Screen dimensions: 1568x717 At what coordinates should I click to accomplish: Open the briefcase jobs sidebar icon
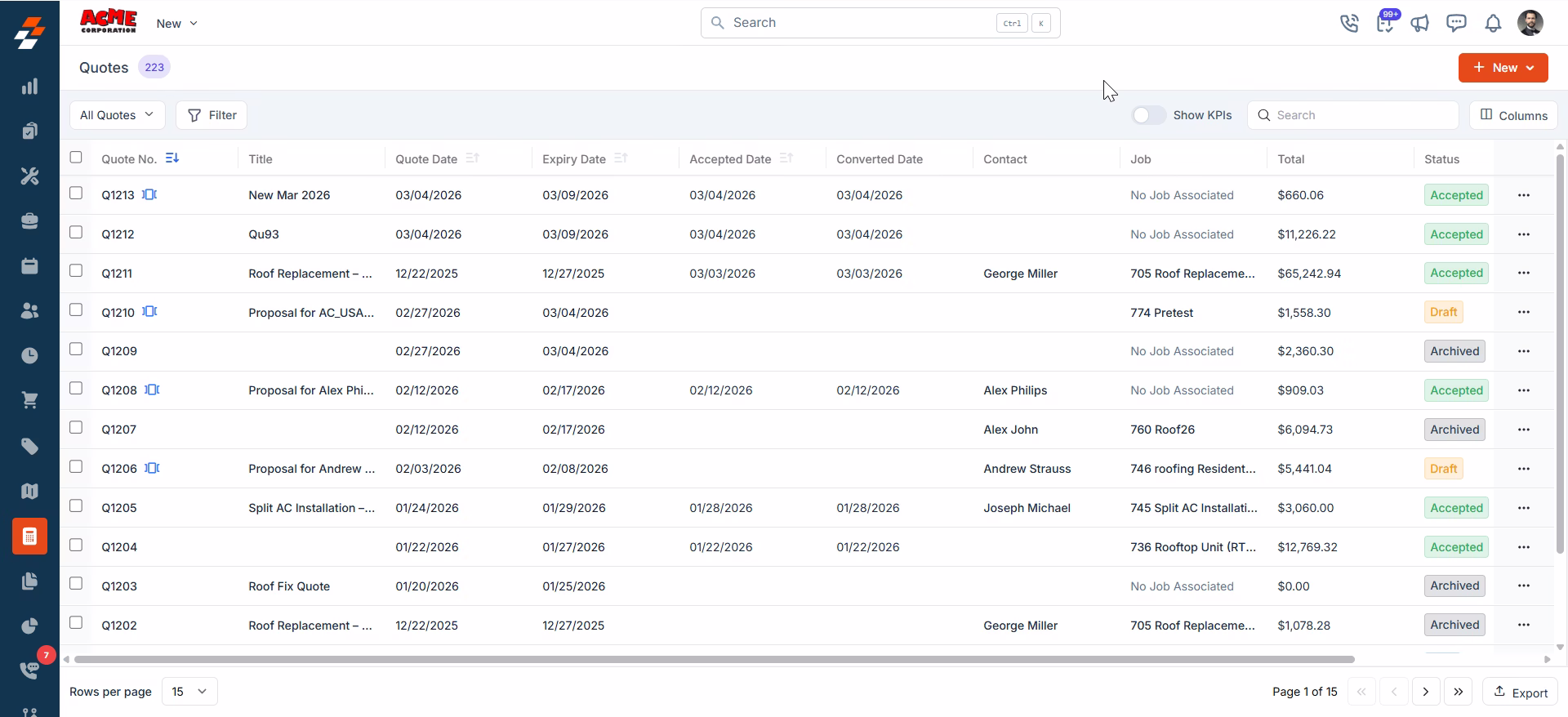pyautogui.click(x=29, y=221)
